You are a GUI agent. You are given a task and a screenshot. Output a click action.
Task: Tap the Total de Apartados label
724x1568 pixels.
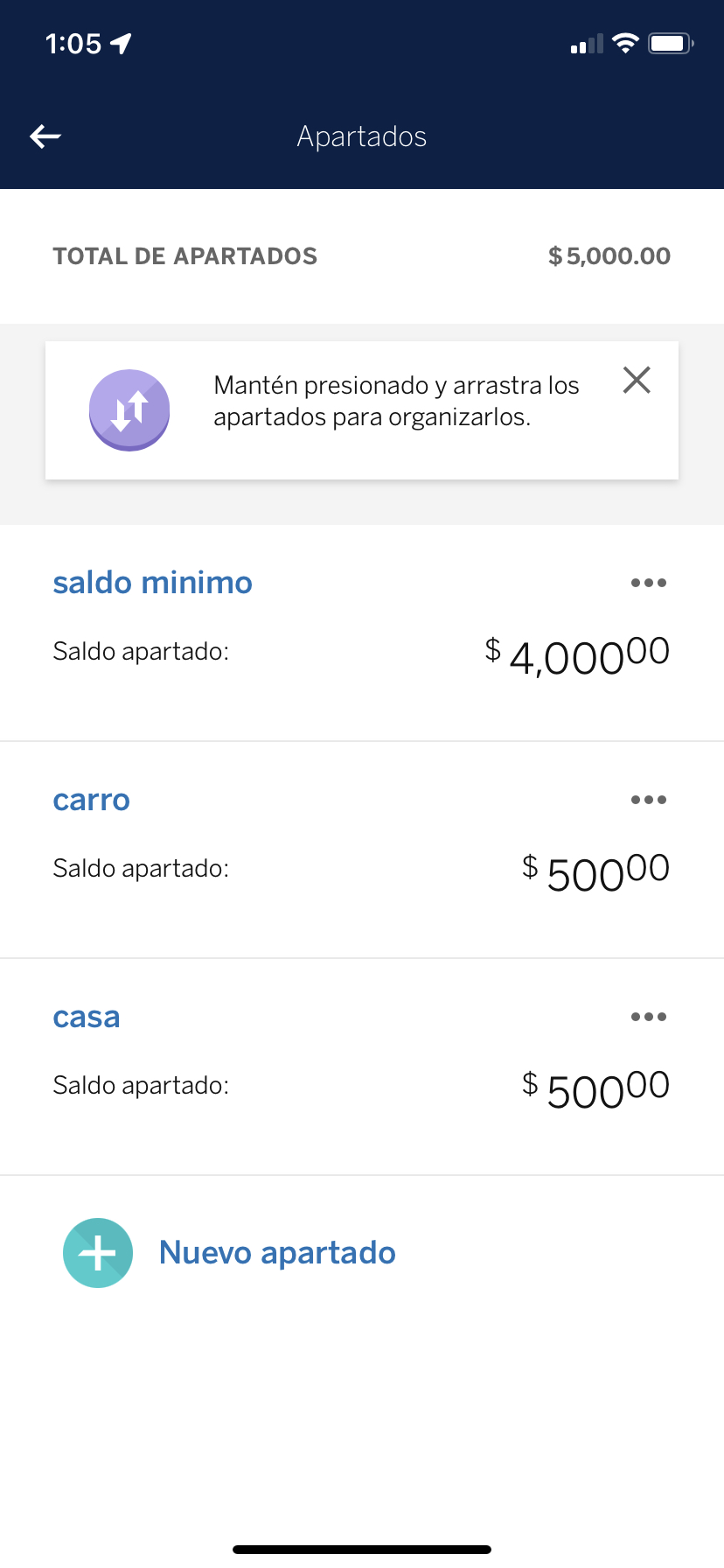(x=184, y=256)
